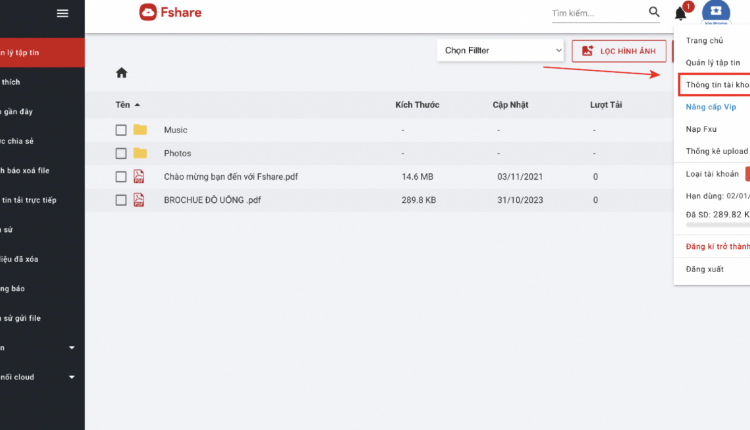
Task: Click PDF icon of Chào mừng file
Action: coord(139,176)
